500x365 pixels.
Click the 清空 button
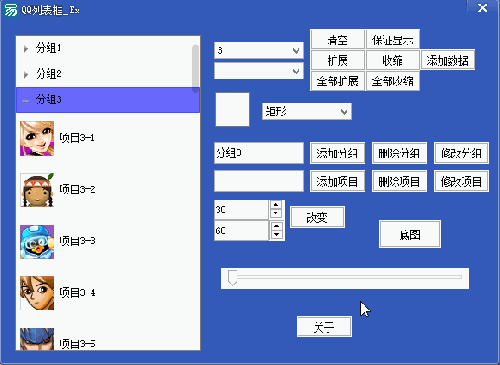point(337,40)
